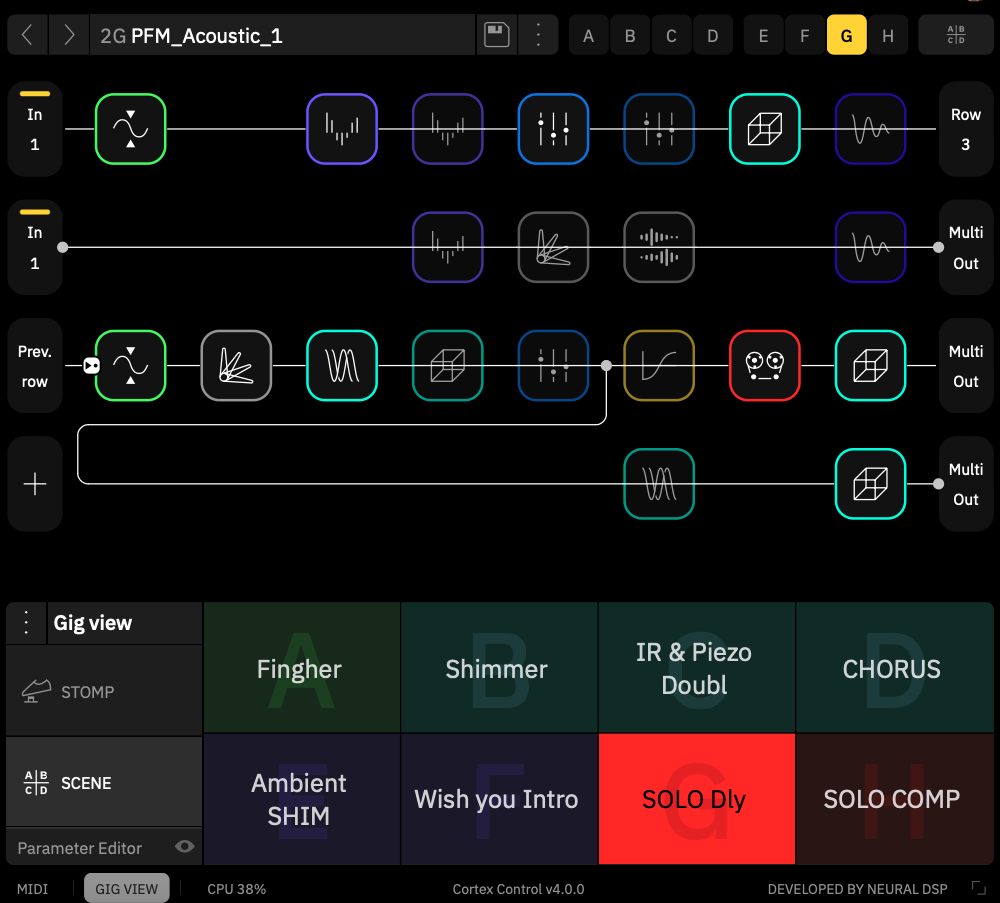The width and height of the screenshot is (1000, 903).
Task: Open the preset options three-dot menu
Action: click(538, 34)
